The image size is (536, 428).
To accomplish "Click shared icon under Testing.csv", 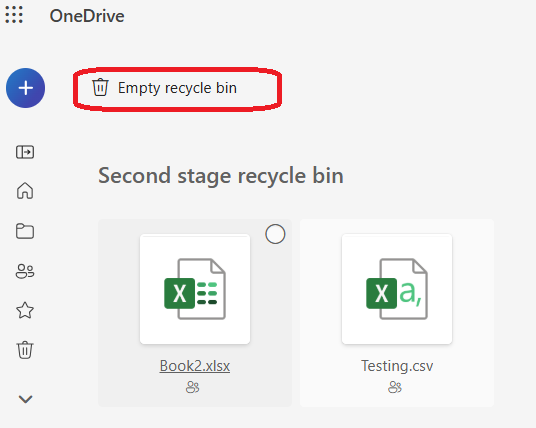I will coord(395,387).
